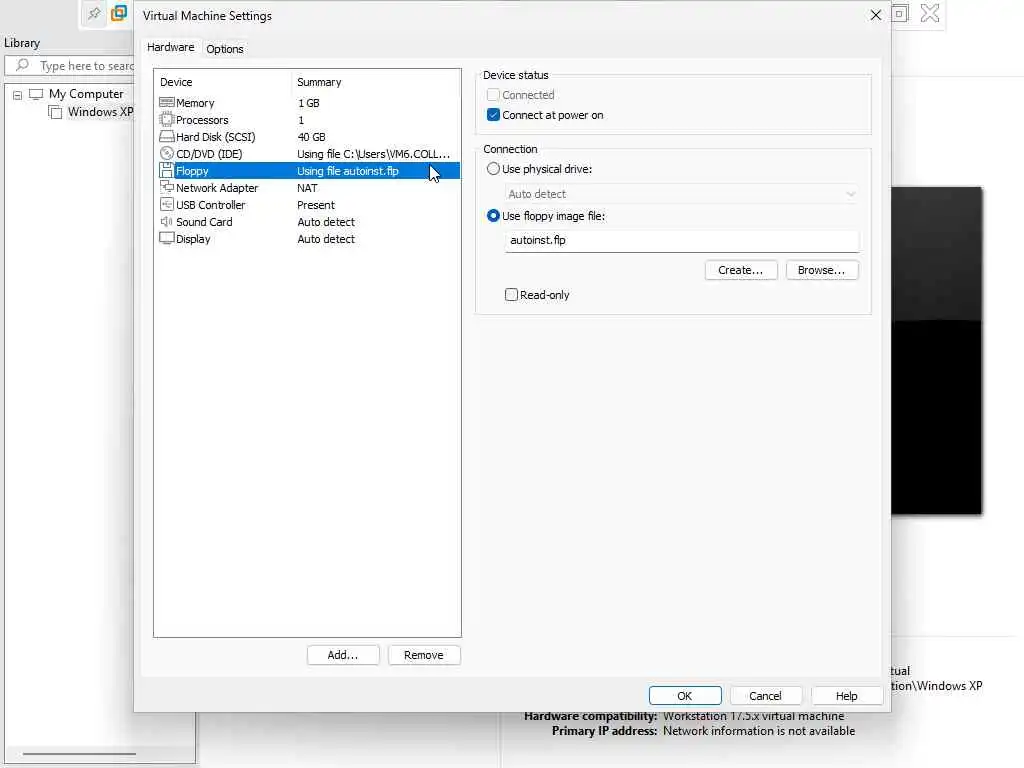Close the Virtual Machine Settings dialog
The width and height of the screenshot is (1024, 768).
(x=876, y=15)
